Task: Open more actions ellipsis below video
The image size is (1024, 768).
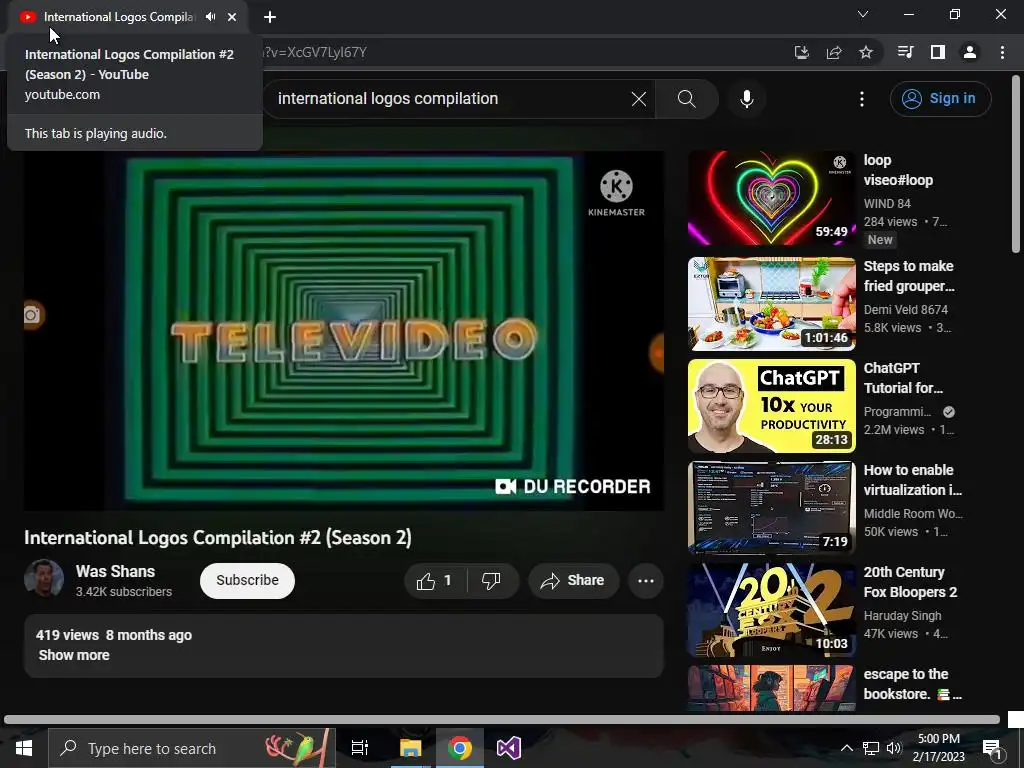Action: [646, 581]
